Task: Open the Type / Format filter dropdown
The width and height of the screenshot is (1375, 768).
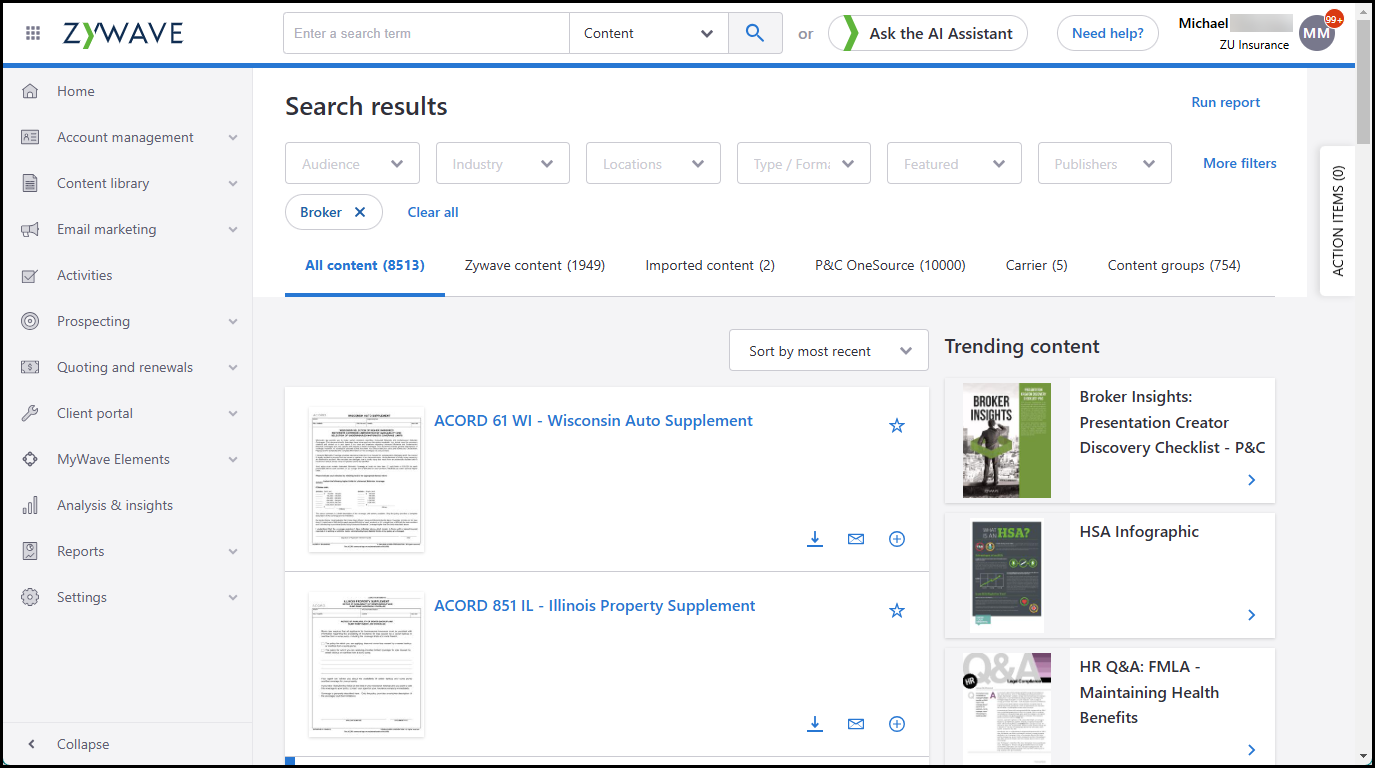Action: click(x=804, y=164)
